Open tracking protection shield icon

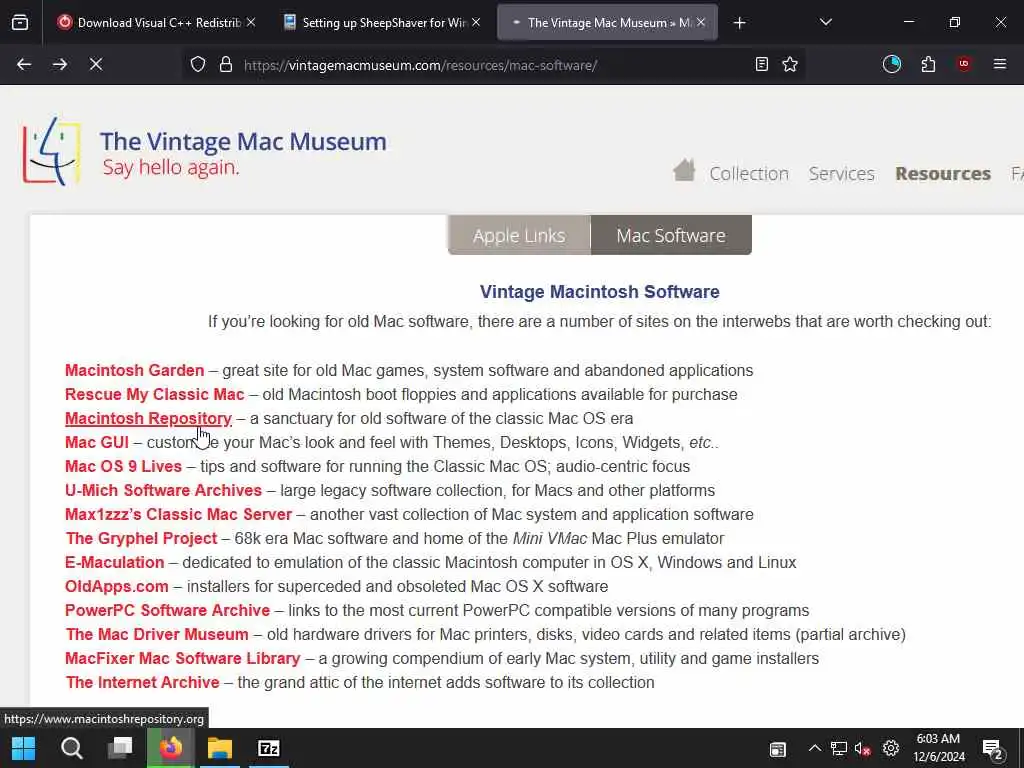click(198, 64)
